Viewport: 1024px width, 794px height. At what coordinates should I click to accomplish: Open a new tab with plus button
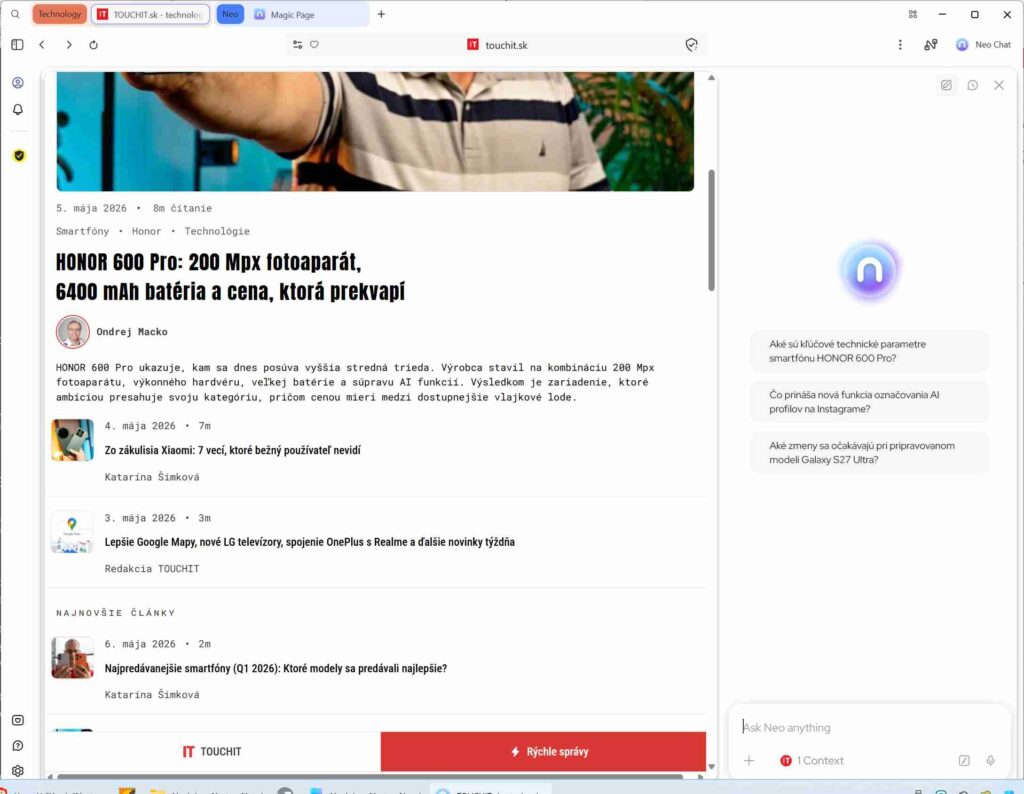381,14
